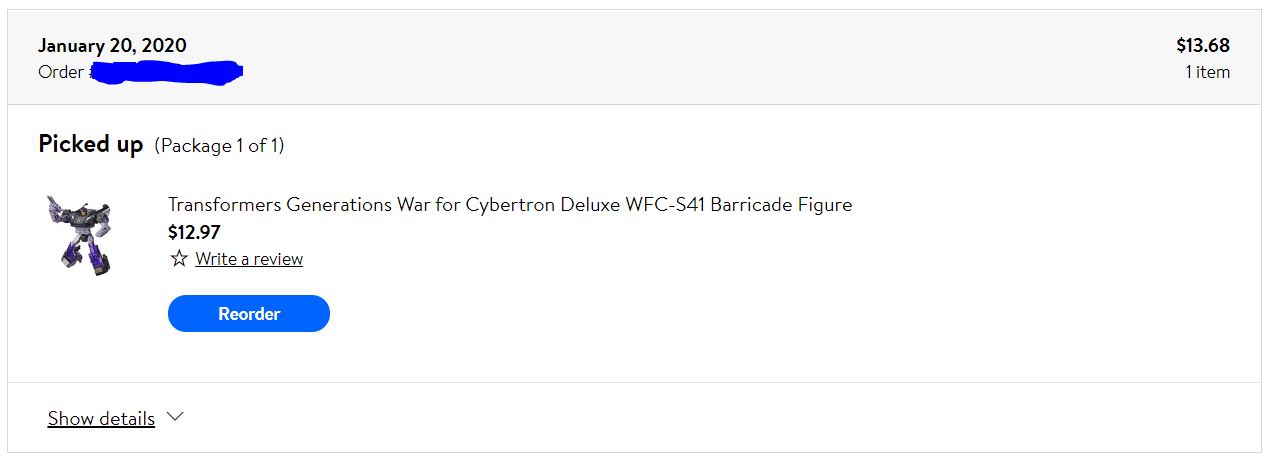
Task: Select the gray order header bar
Action: (634, 57)
